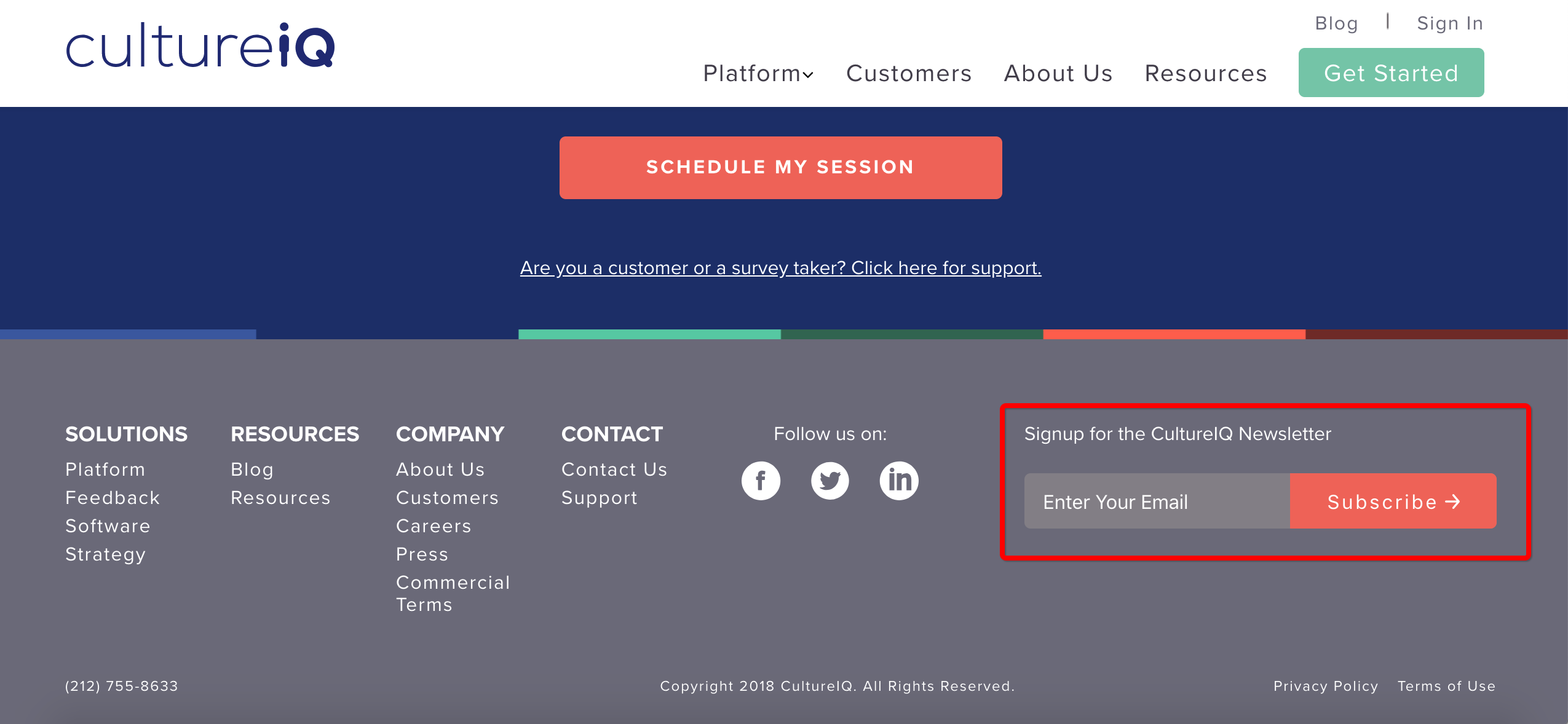
Task: Click the CultureIQ logo
Action: point(200,45)
